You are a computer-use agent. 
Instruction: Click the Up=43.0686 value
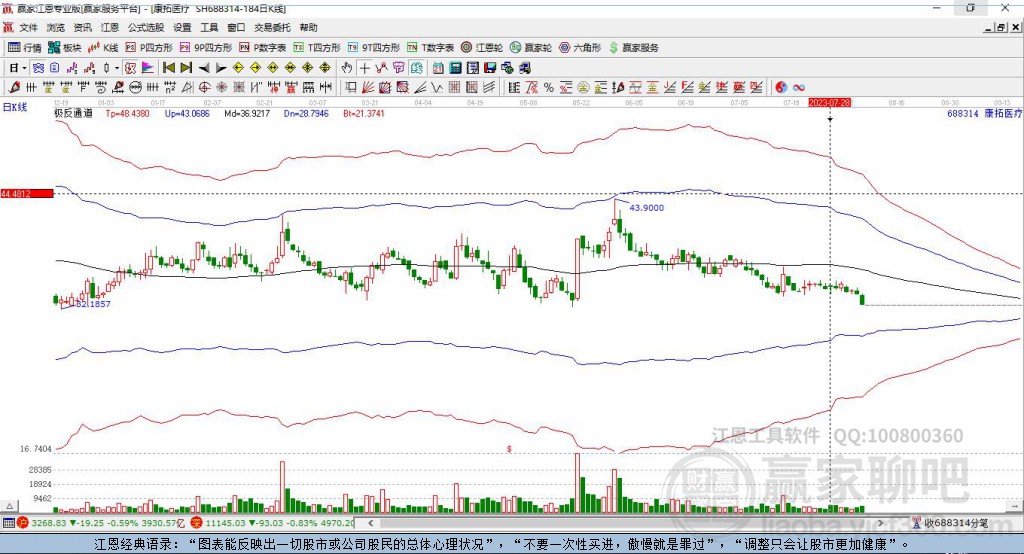point(187,113)
